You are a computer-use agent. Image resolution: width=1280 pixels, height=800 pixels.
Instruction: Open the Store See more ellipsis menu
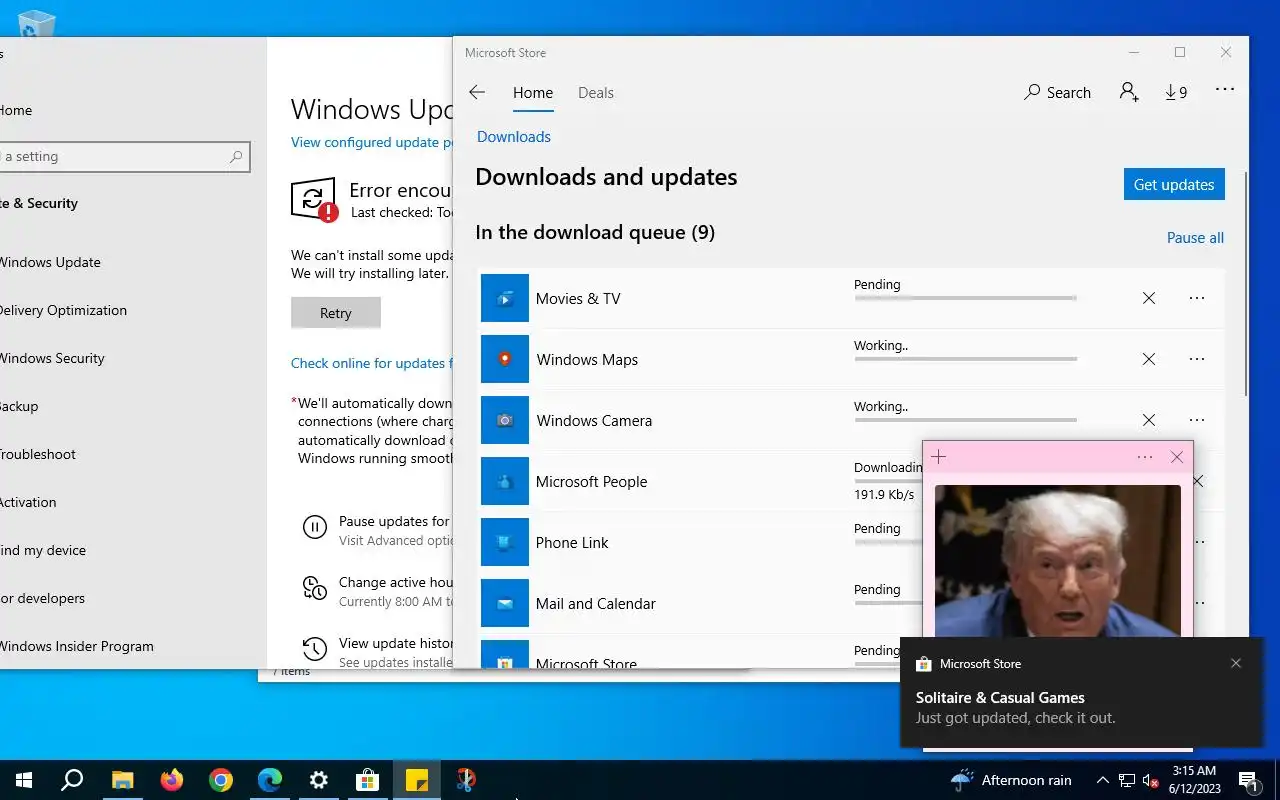click(x=1225, y=89)
